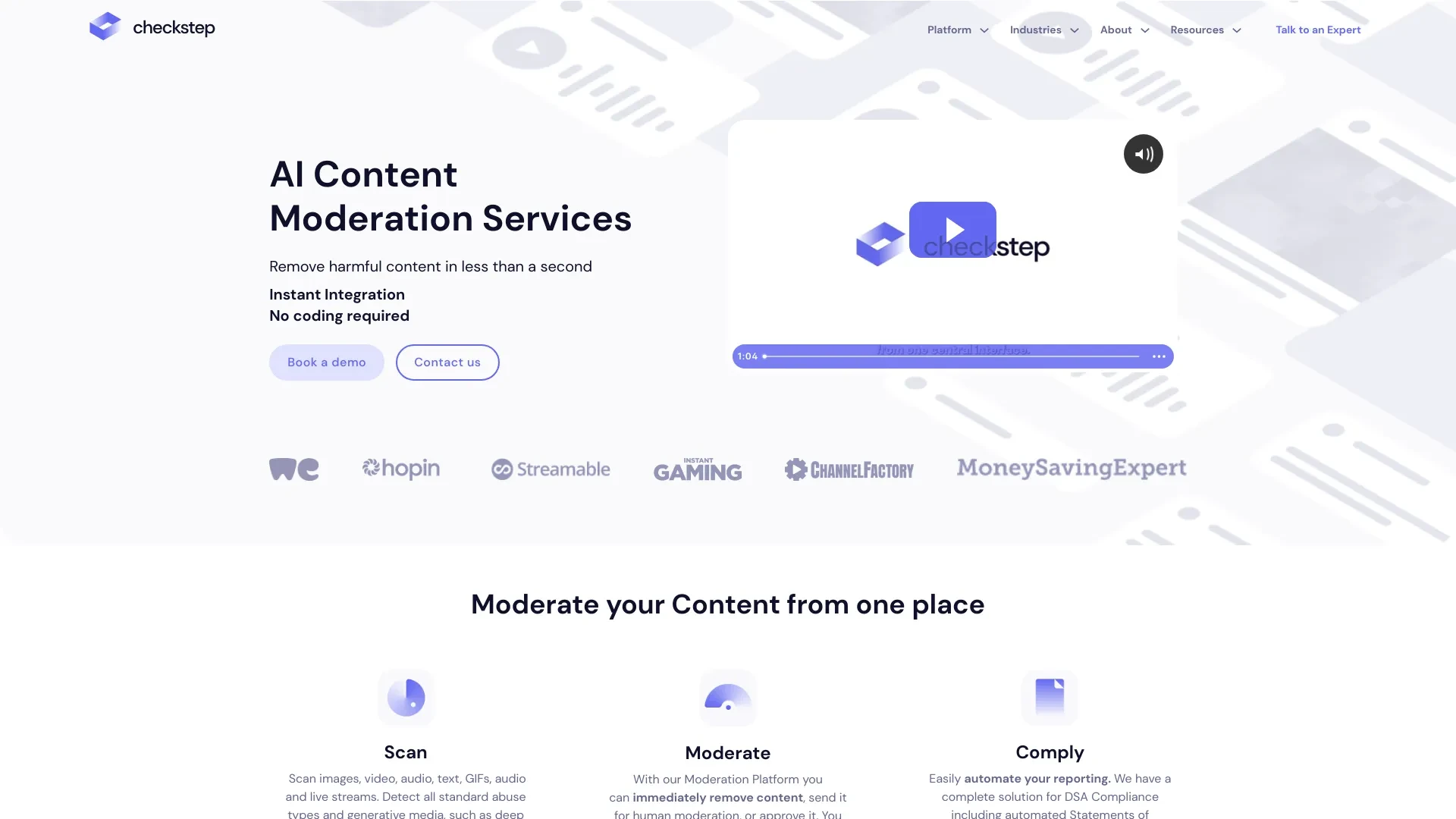The width and height of the screenshot is (1456, 819).
Task: Click the MoneySavingExpert partner logo
Action: click(x=1072, y=468)
